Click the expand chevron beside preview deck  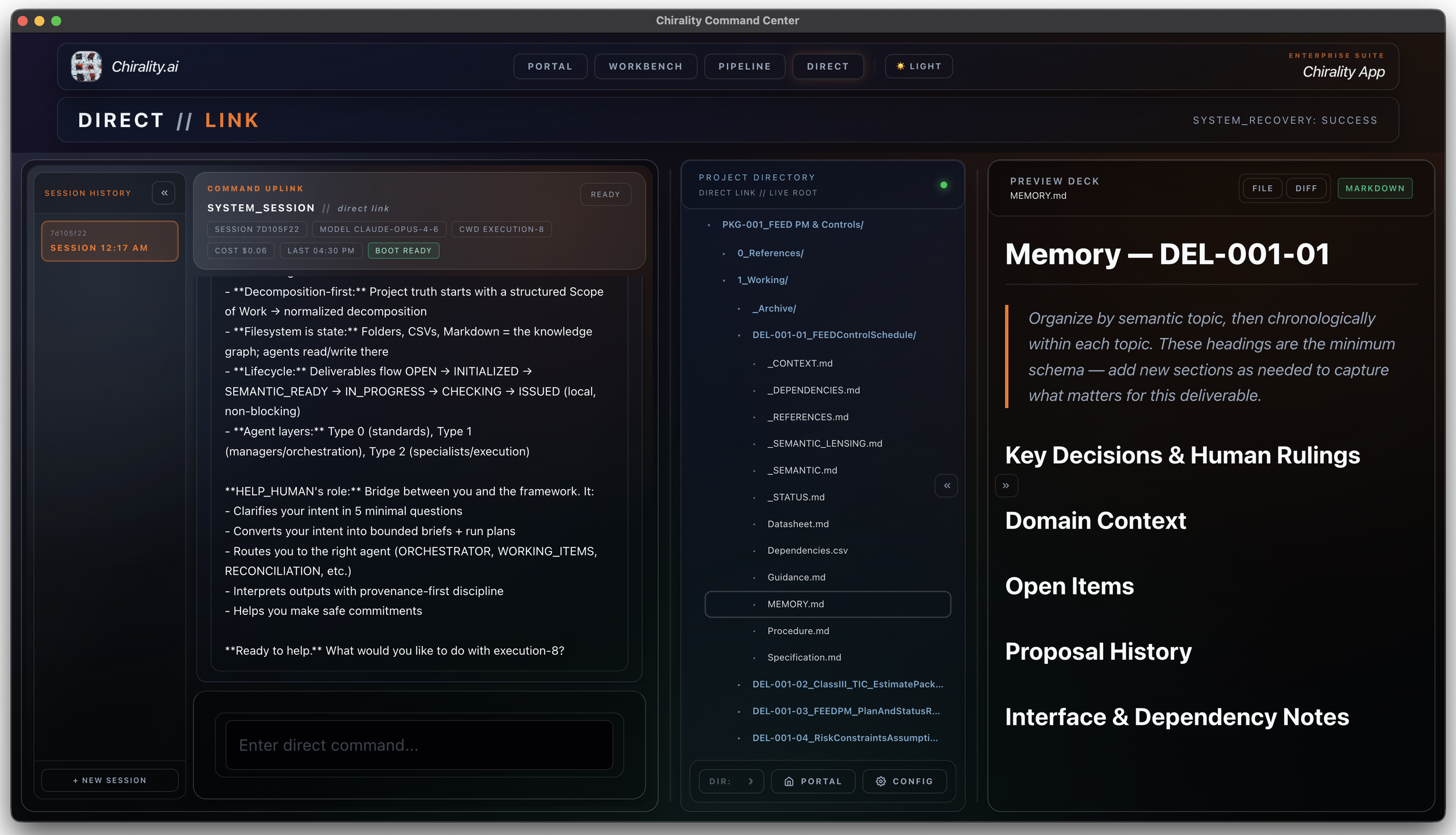click(1006, 486)
